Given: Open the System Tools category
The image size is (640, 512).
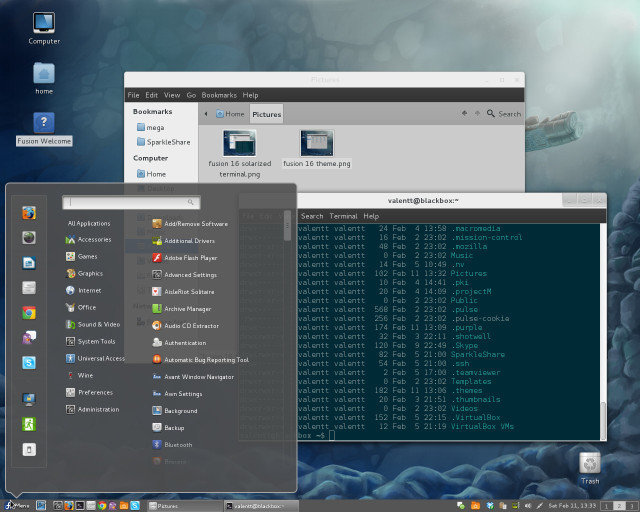Looking at the screenshot, I should [90, 341].
